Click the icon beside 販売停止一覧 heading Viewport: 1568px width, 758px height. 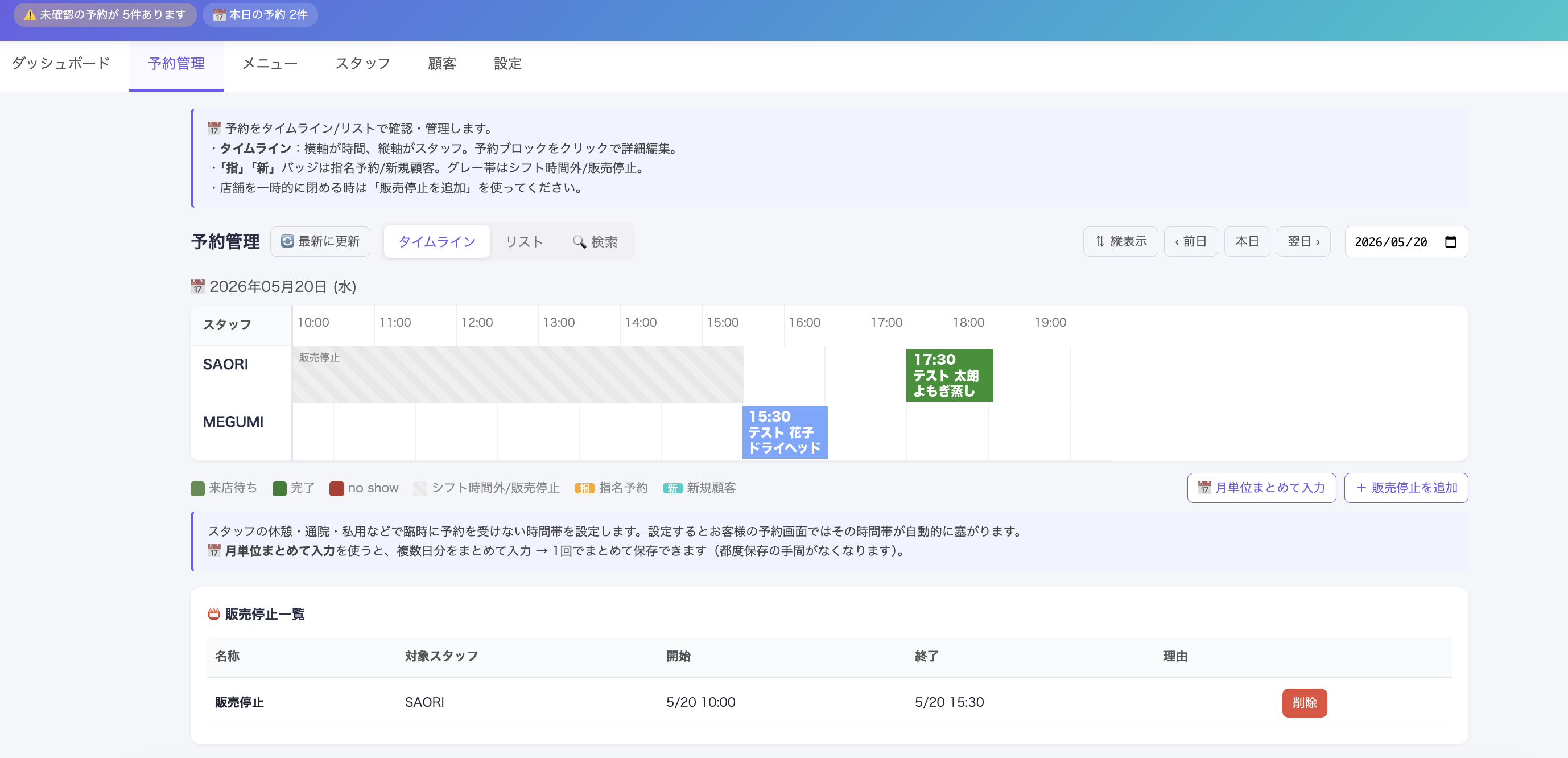[x=214, y=613]
